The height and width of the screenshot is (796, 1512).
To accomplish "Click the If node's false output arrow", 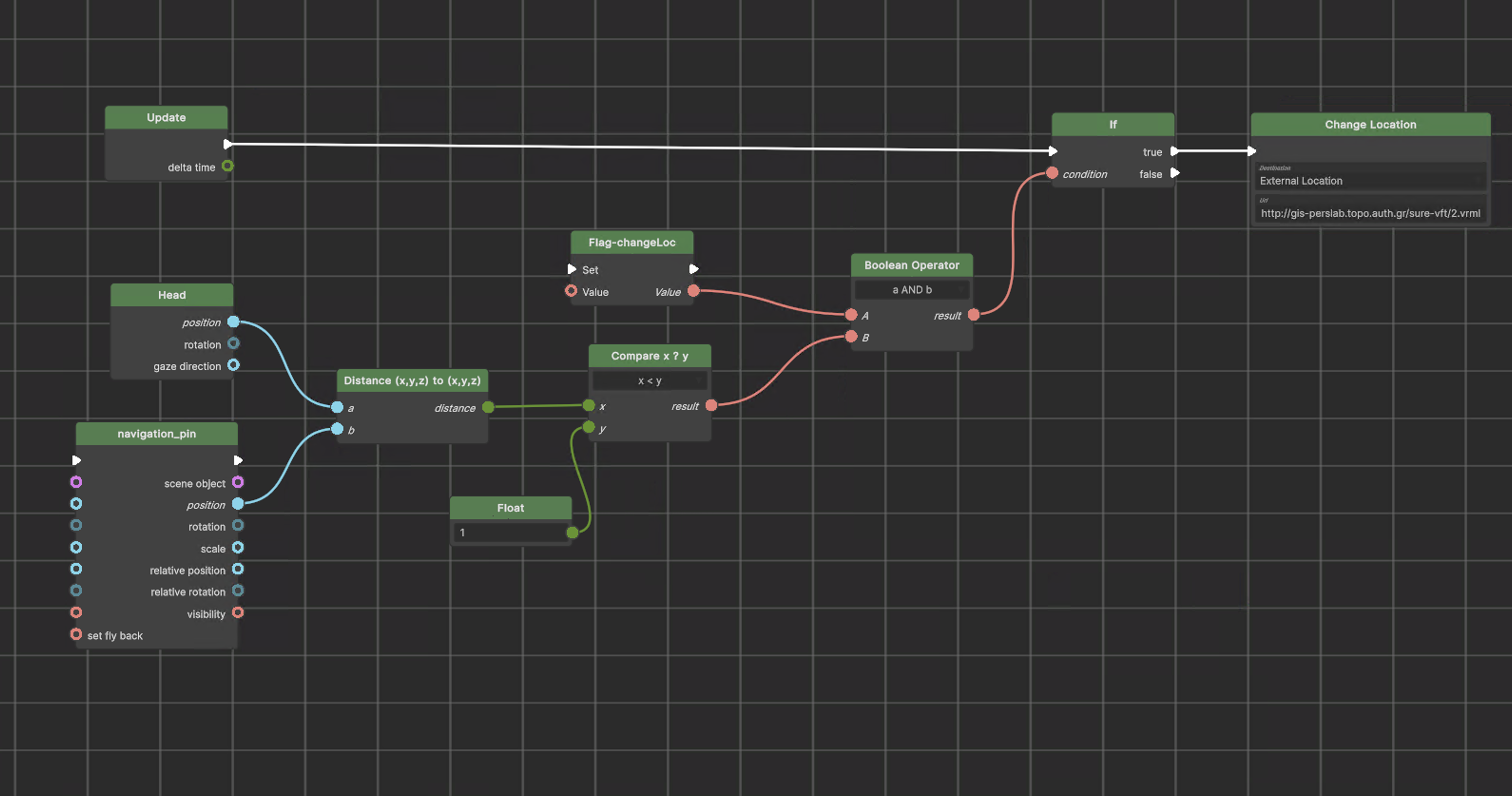I will click(x=1175, y=173).
